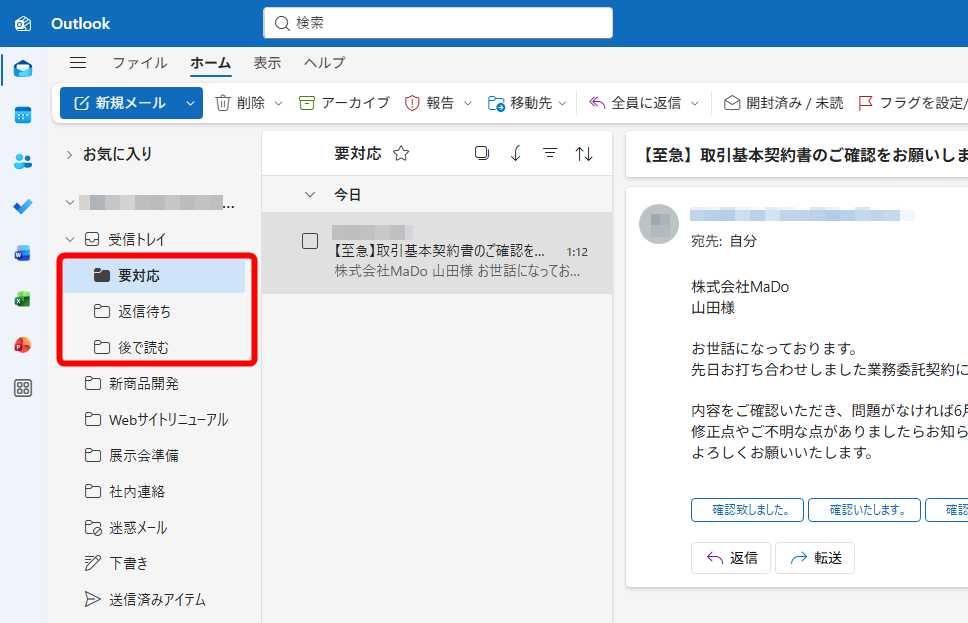Open the 削除 dropdown arrow

click(x=278, y=103)
